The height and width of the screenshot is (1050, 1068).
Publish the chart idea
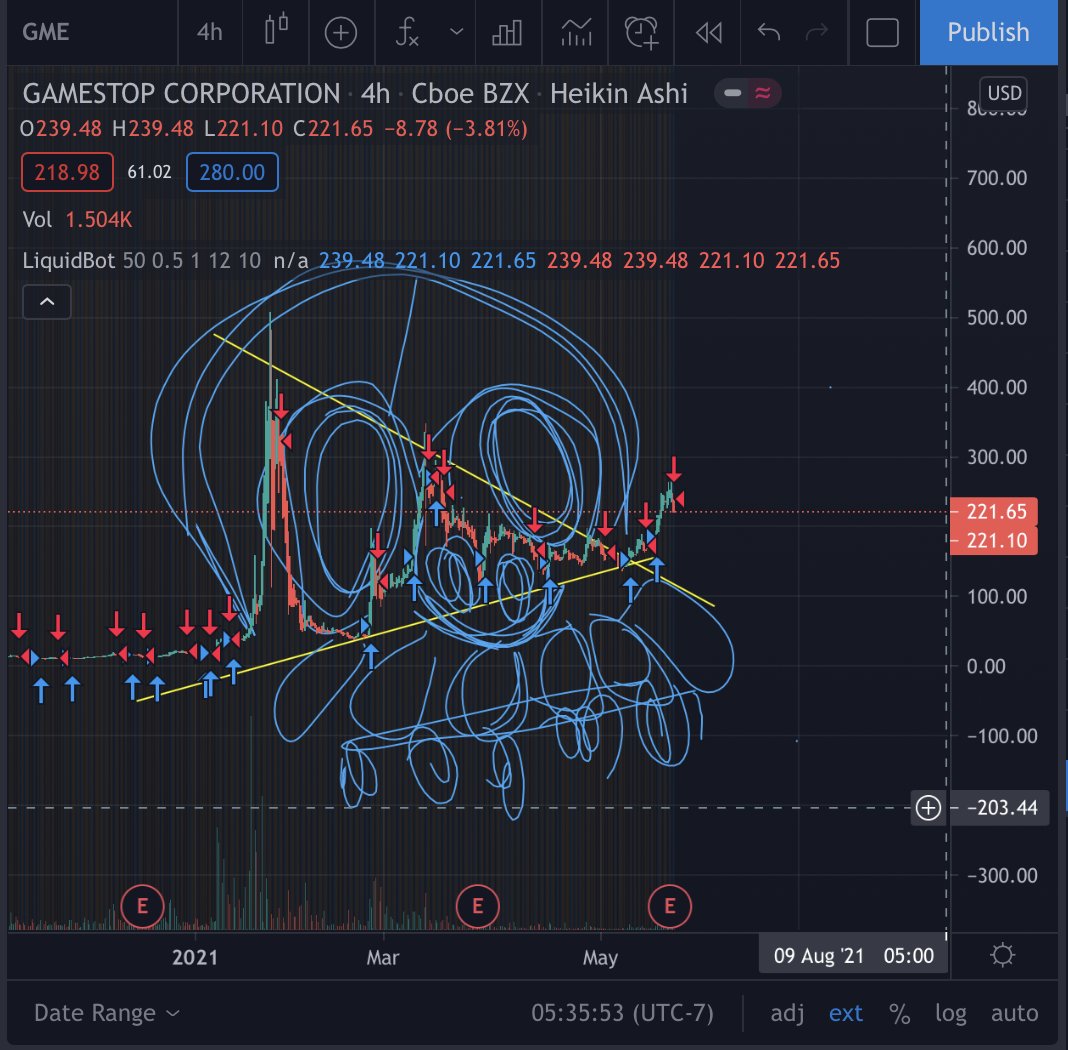pyautogui.click(x=988, y=32)
